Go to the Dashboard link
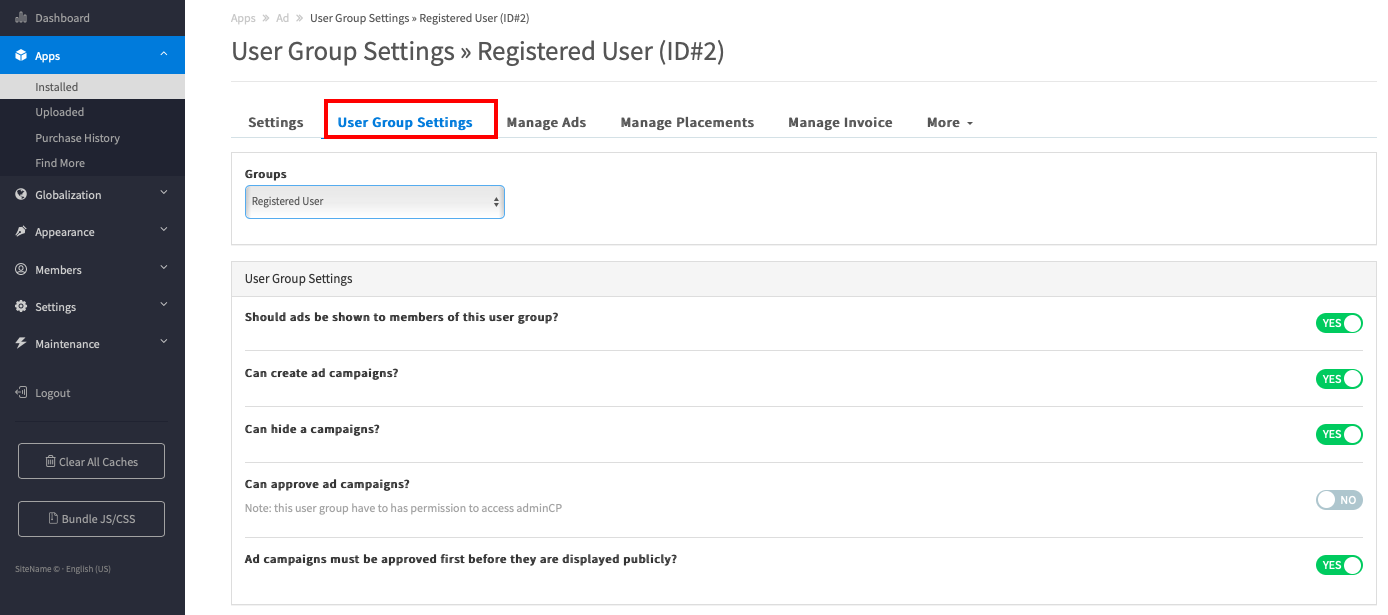The image size is (1388, 615). click(x=62, y=18)
